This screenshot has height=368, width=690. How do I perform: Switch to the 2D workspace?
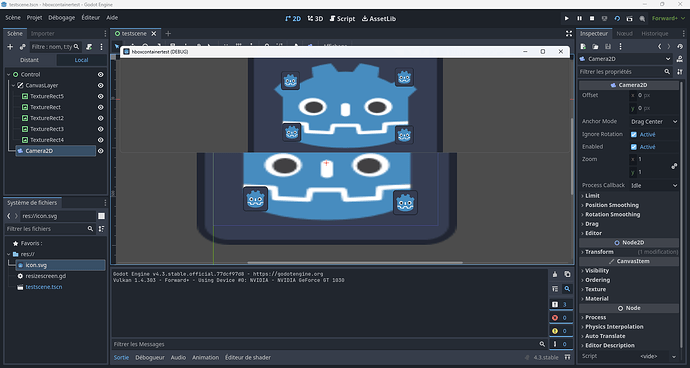click(293, 18)
